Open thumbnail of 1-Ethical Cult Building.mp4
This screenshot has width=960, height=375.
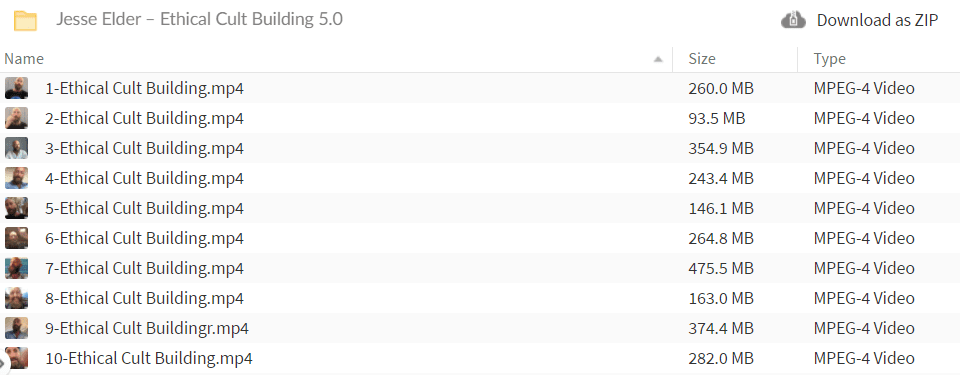coord(17,88)
